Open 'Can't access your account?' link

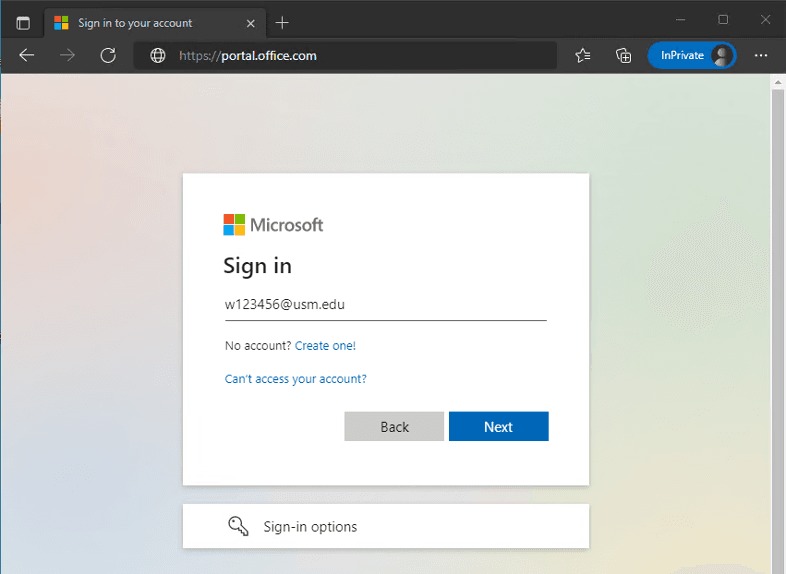[295, 379]
